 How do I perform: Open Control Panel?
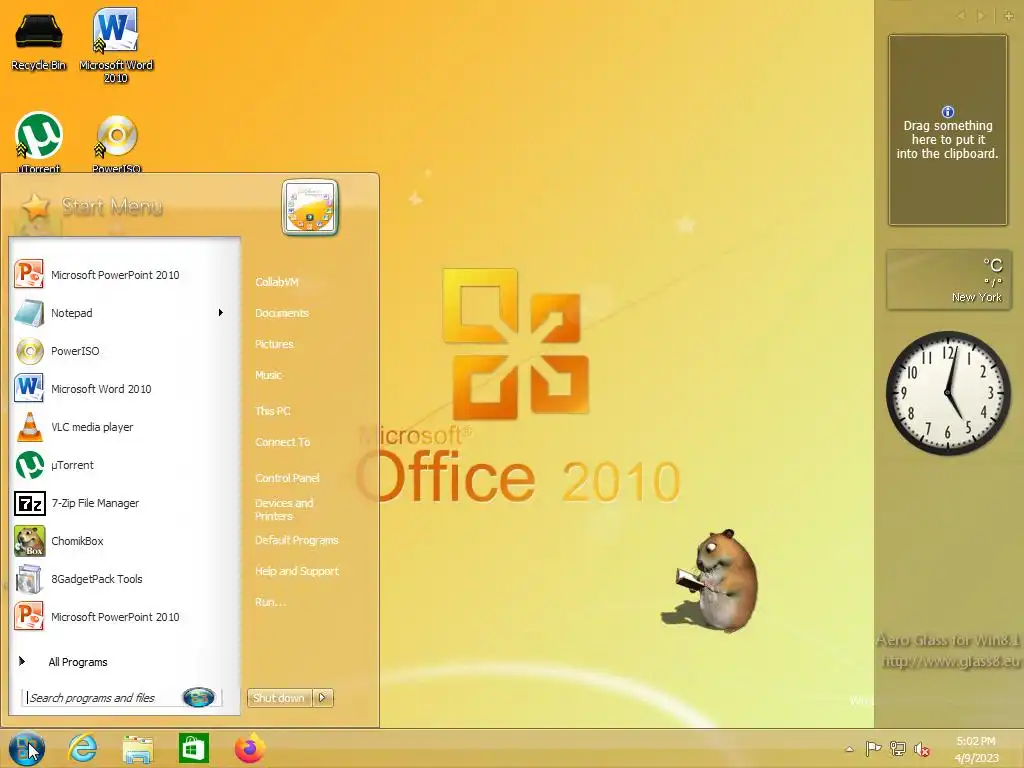(287, 478)
